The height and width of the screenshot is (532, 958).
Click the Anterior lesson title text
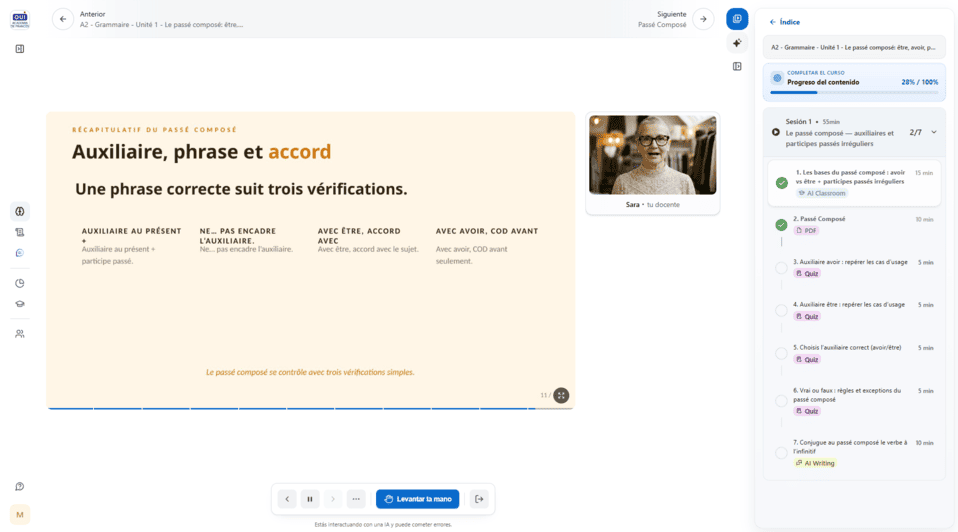pyautogui.click(x=161, y=24)
